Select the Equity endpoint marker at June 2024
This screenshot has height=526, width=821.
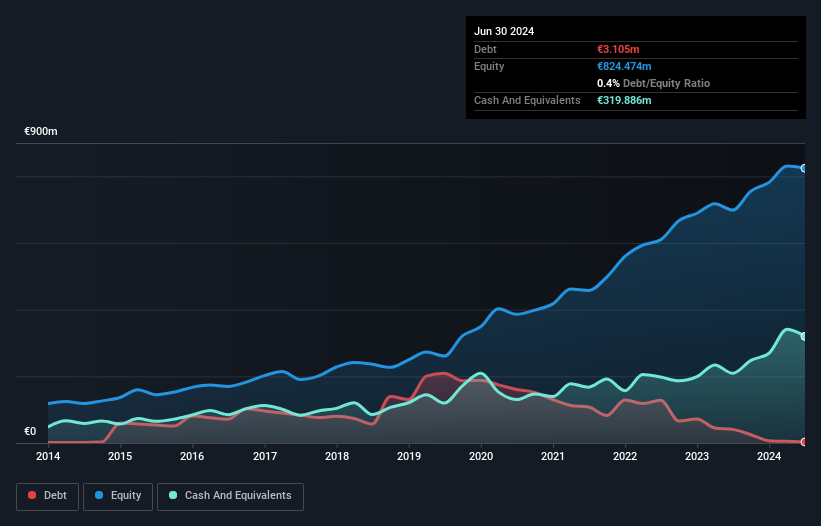point(804,168)
